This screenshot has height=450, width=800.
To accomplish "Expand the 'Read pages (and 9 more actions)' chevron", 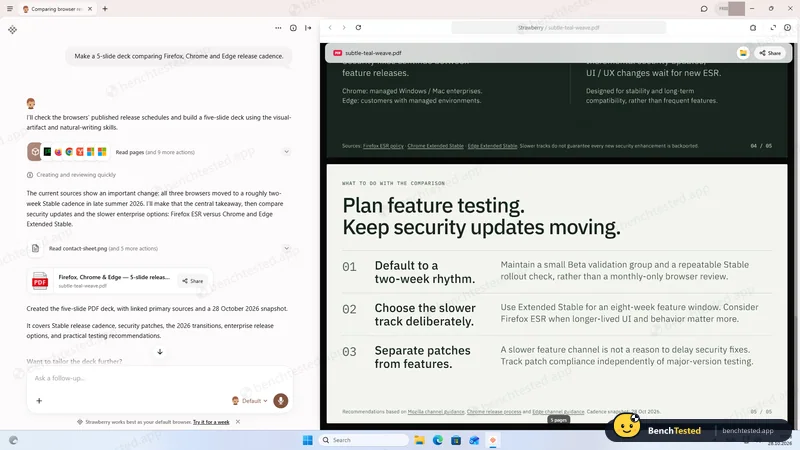I will pos(286,152).
